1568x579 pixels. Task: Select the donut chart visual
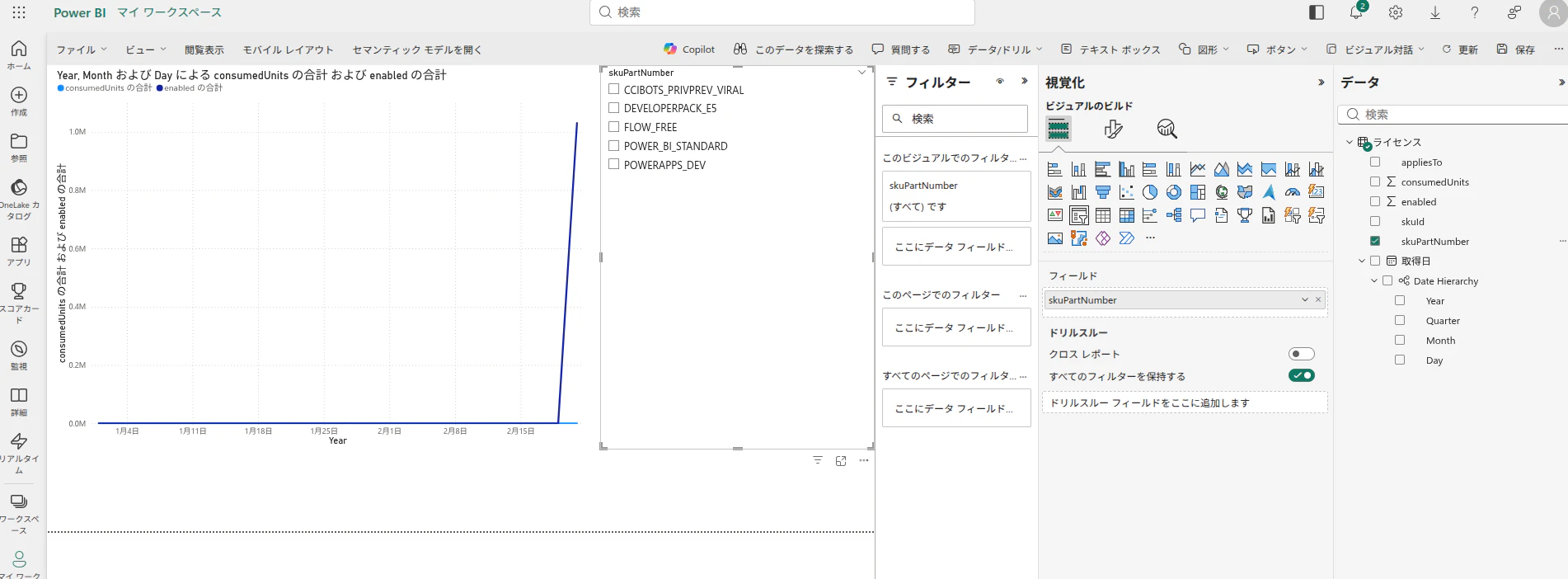click(x=1174, y=192)
